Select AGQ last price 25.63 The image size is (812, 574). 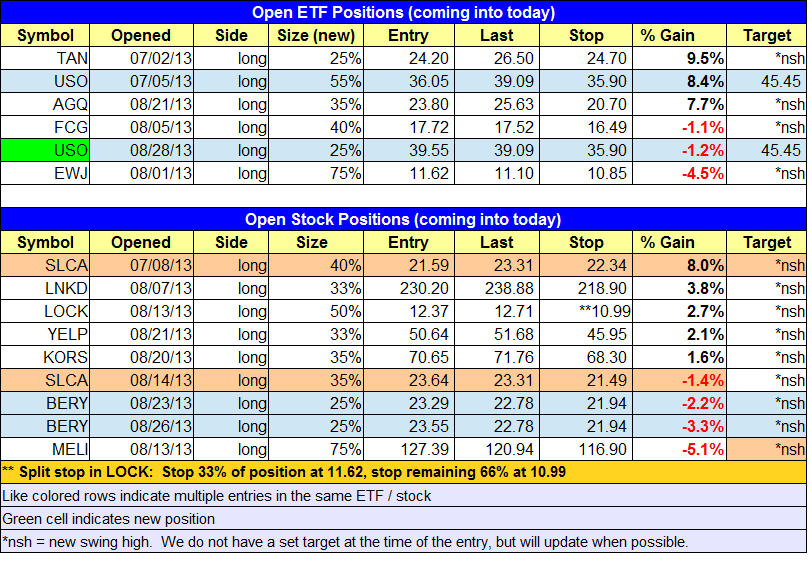(x=497, y=104)
